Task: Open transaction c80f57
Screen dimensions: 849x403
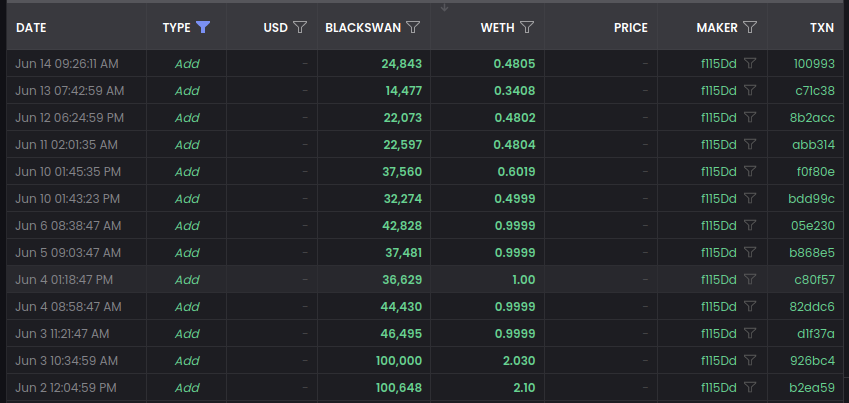Action: [x=814, y=280]
